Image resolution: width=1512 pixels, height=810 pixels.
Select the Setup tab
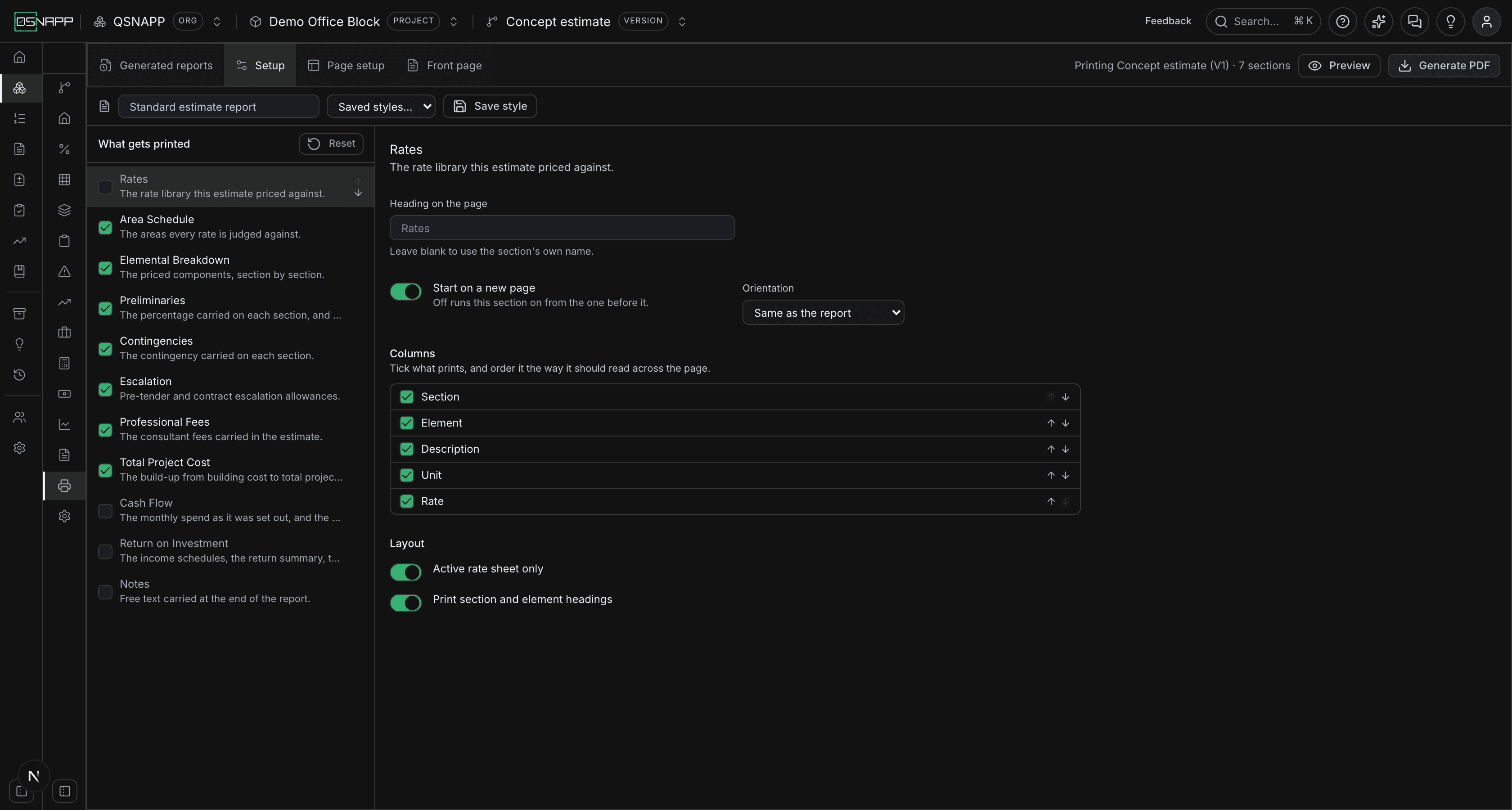pyautogui.click(x=260, y=66)
